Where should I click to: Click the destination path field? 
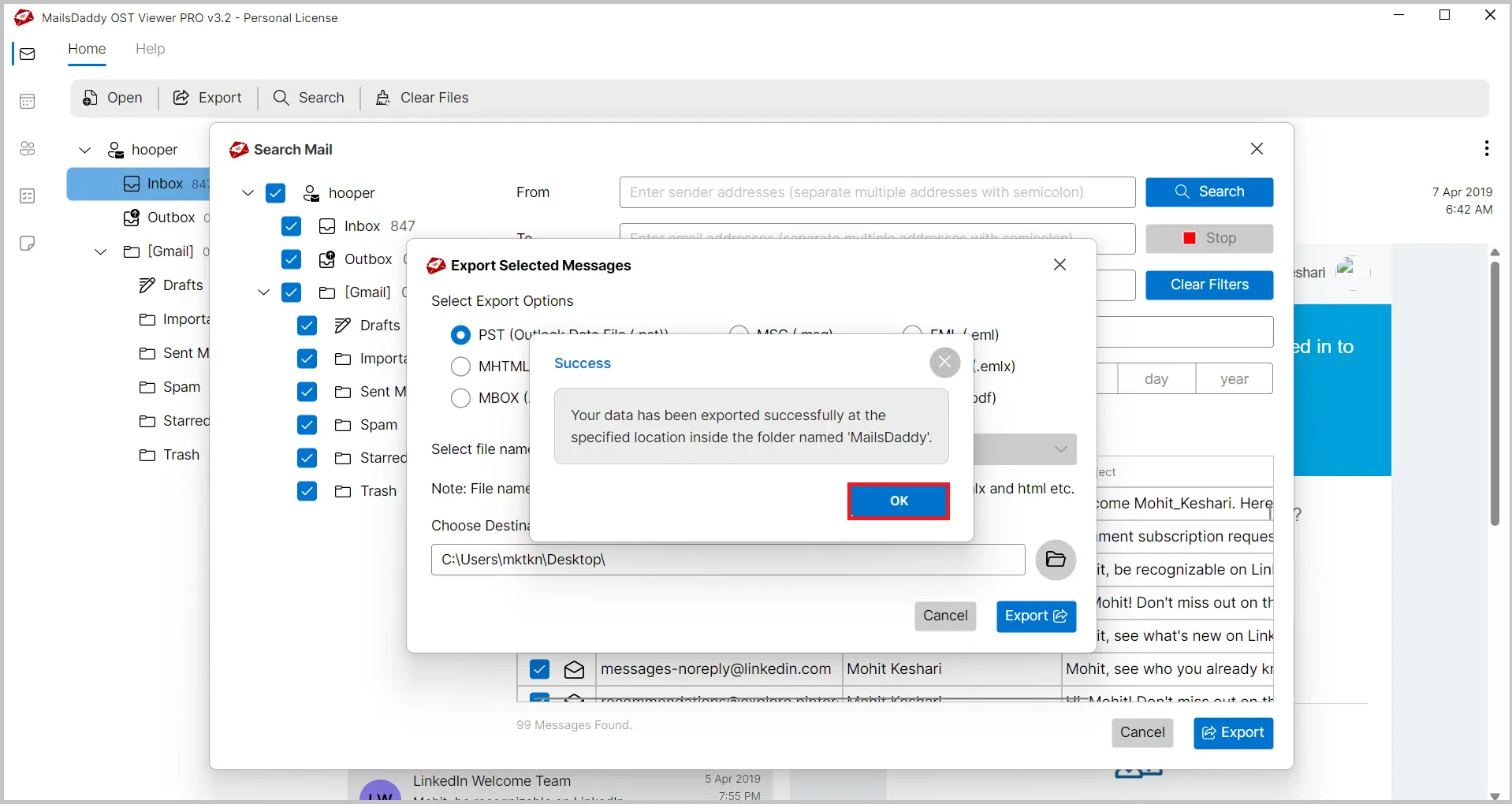[x=728, y=560]
